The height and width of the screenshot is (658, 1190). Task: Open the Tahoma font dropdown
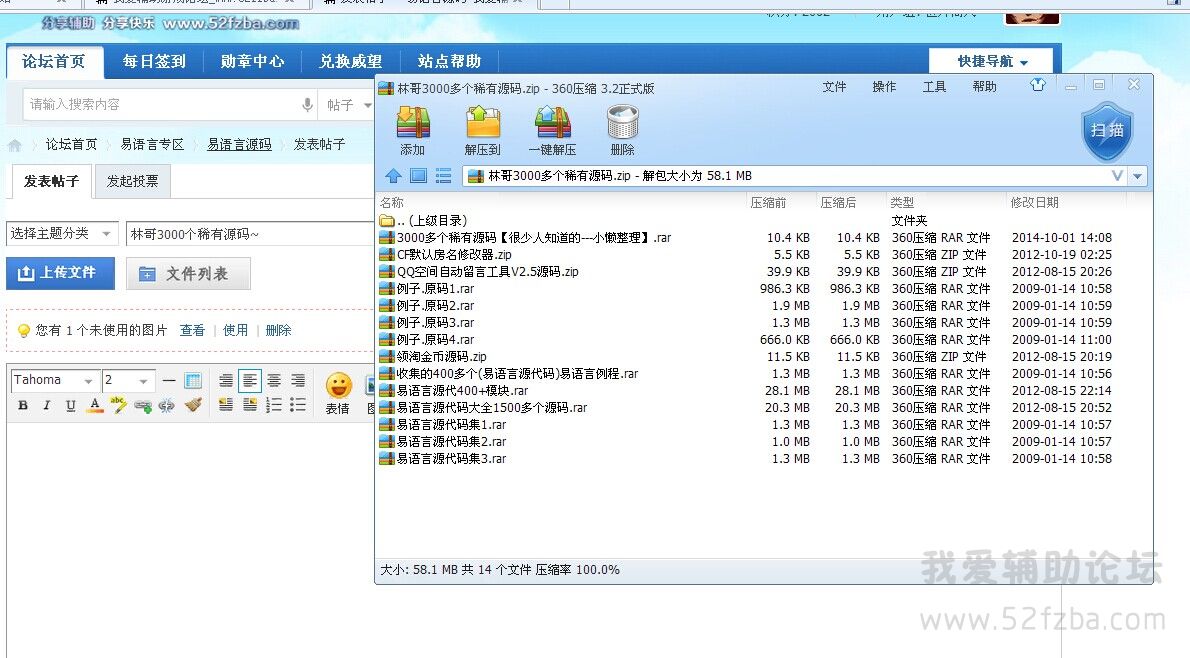[x=54, y=381]
